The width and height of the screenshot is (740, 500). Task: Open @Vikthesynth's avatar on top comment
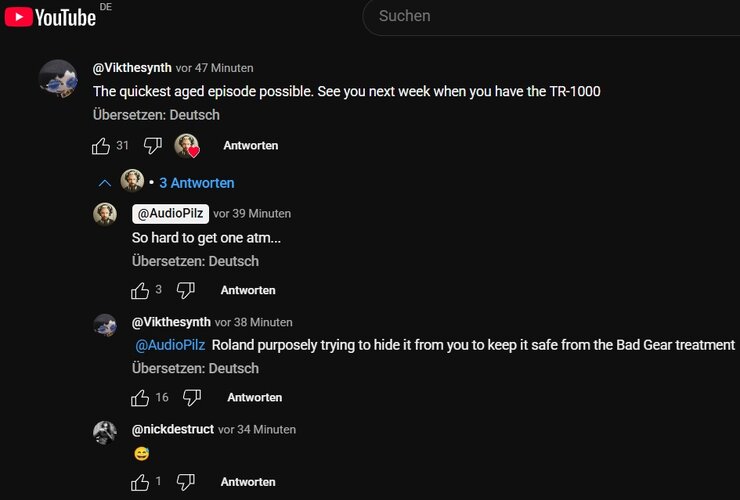pos(58,79)
